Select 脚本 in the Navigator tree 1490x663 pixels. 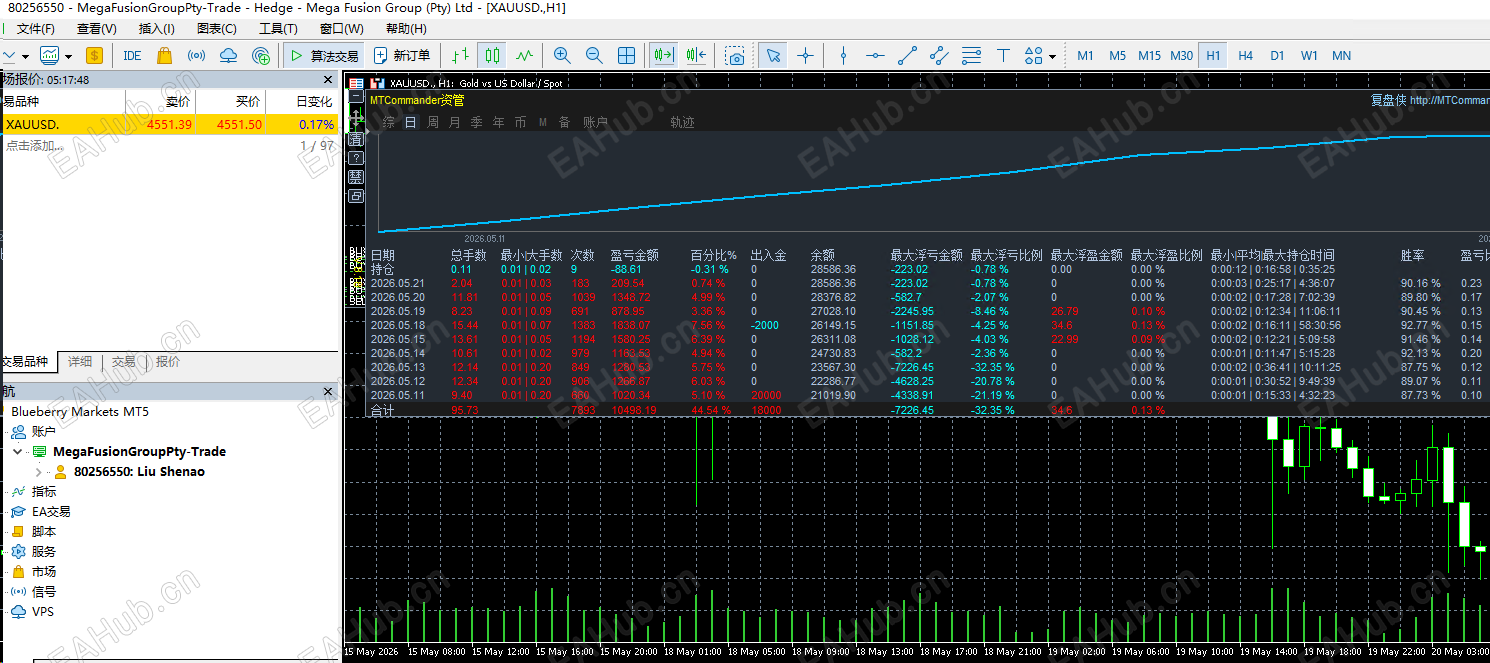(44, 532)
